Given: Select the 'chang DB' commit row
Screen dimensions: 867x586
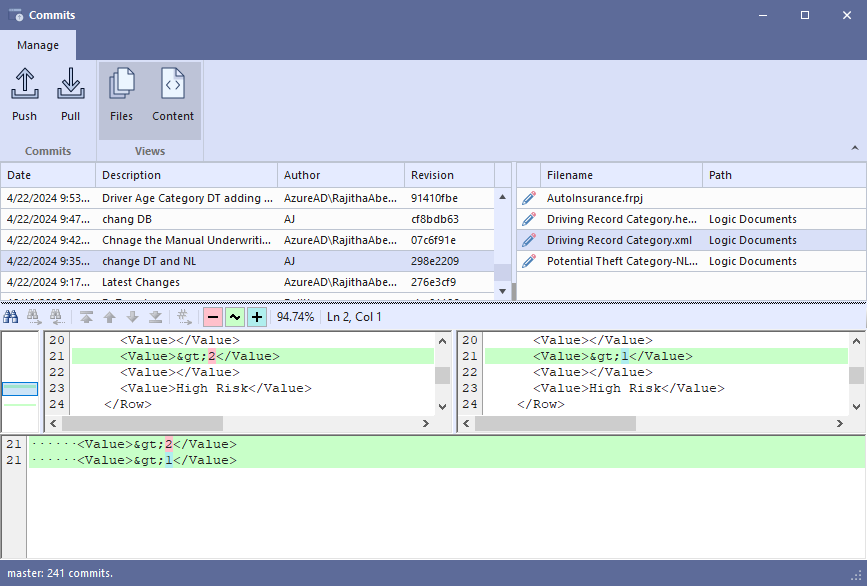Looking at the screenshot, I should pyautogui.click(x=247, y=219).
